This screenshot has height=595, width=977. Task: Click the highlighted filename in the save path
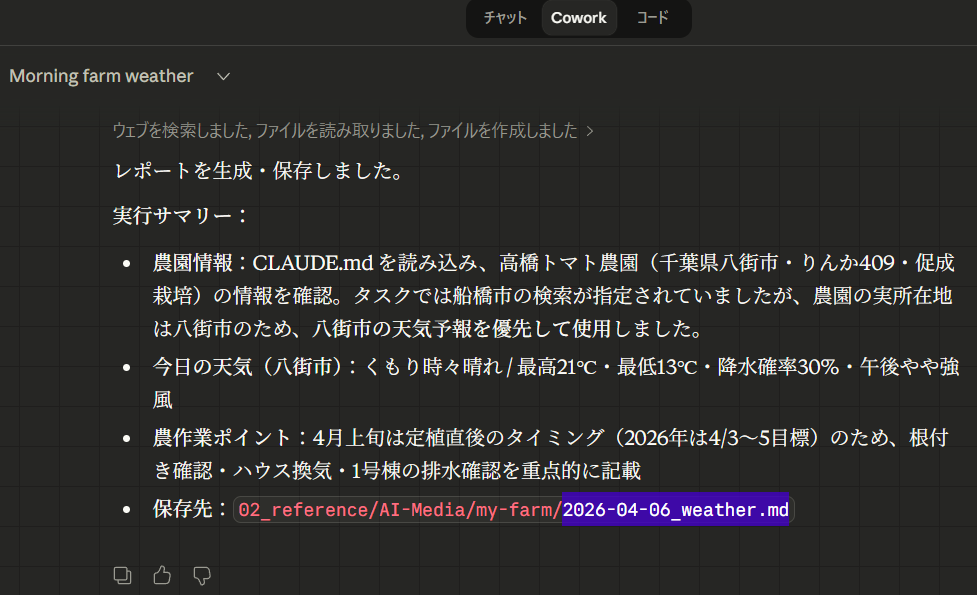point(676,510)
